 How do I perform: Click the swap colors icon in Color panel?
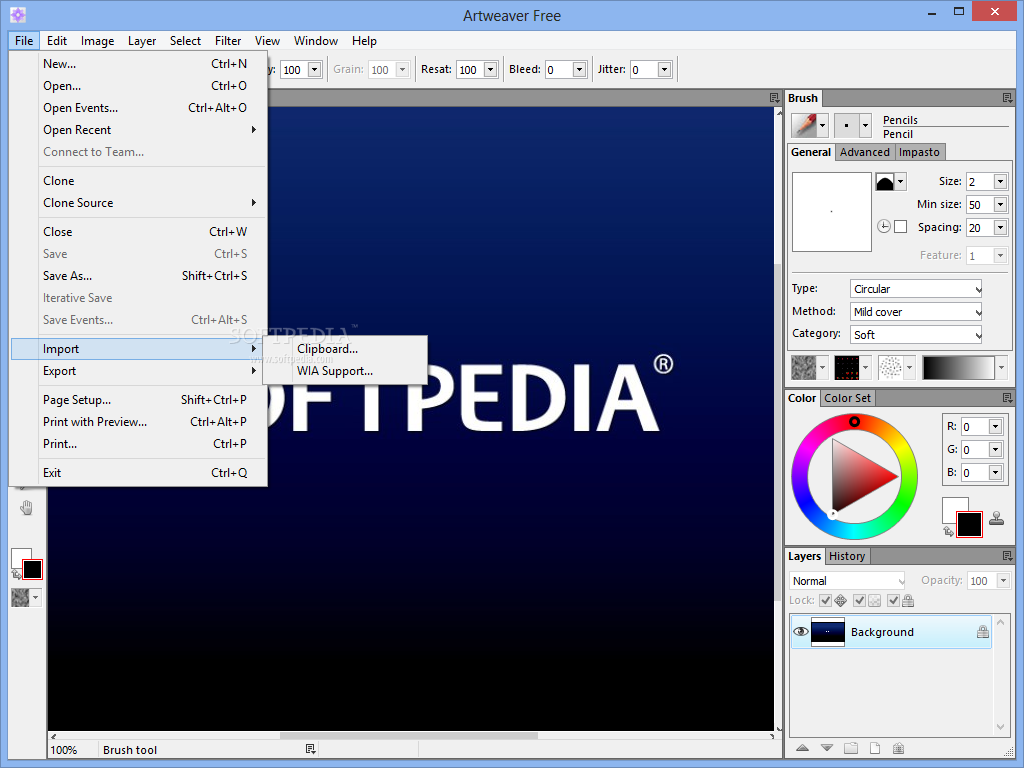(x=948, y=532)
